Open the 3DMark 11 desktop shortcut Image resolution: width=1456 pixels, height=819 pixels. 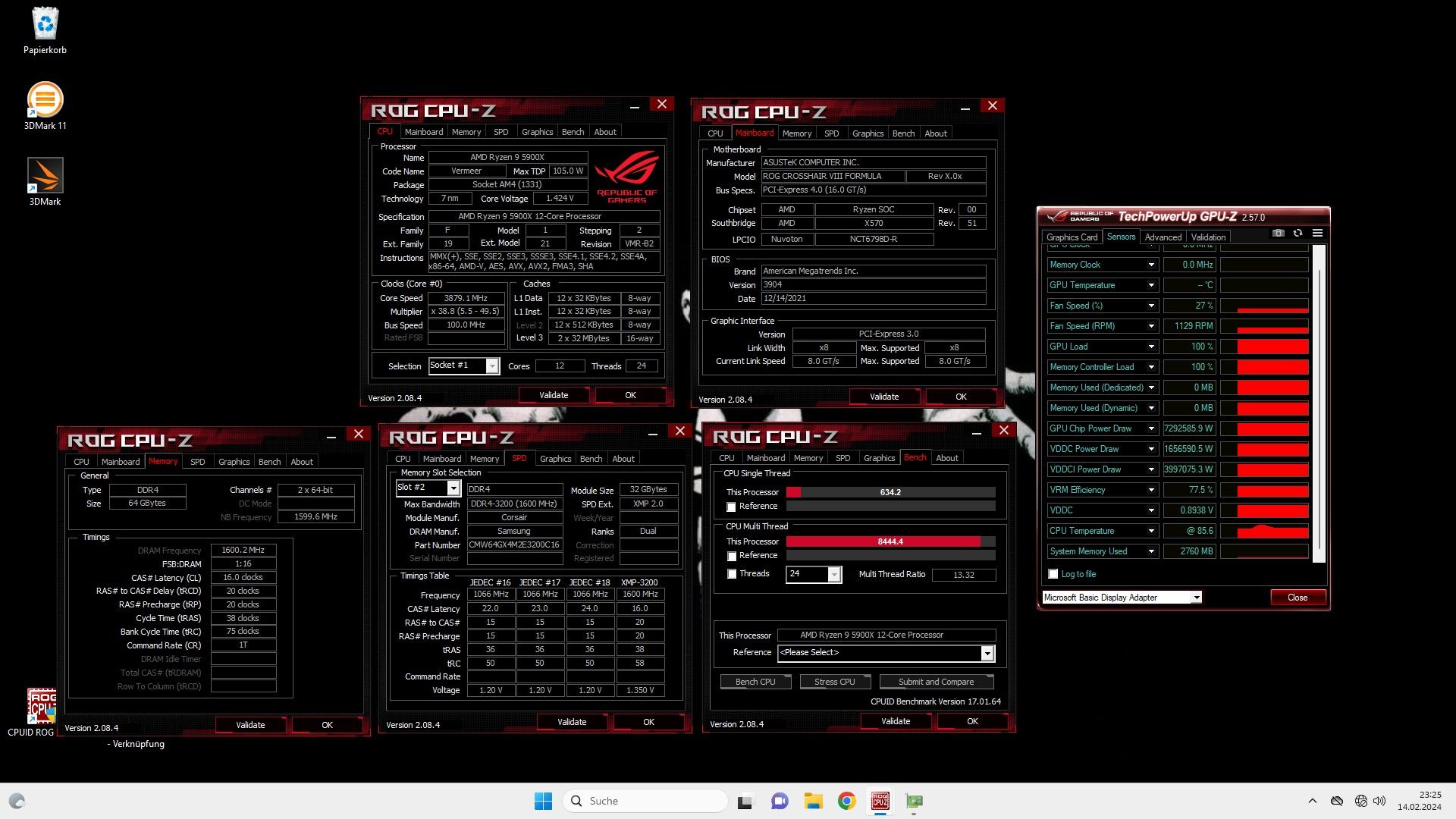point(45,99)
